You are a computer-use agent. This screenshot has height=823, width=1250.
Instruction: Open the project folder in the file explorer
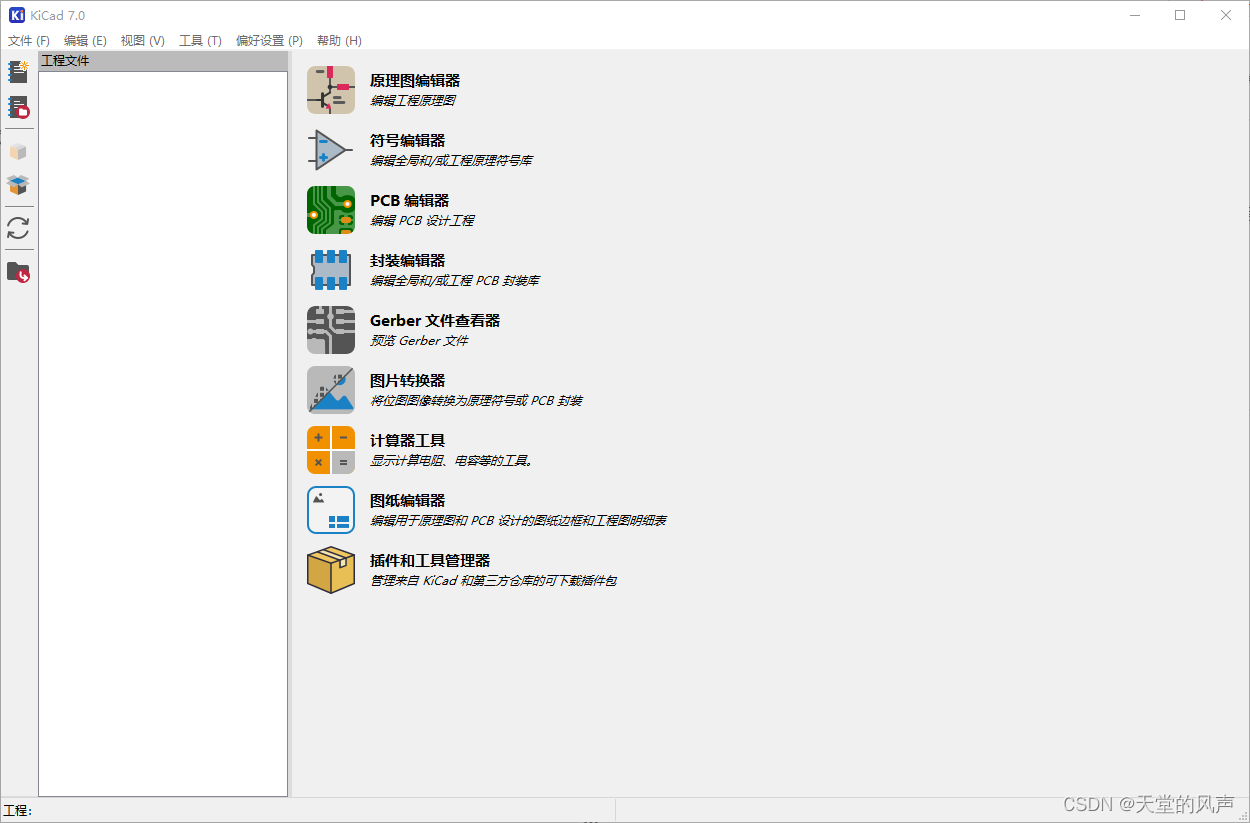(18, 272)
